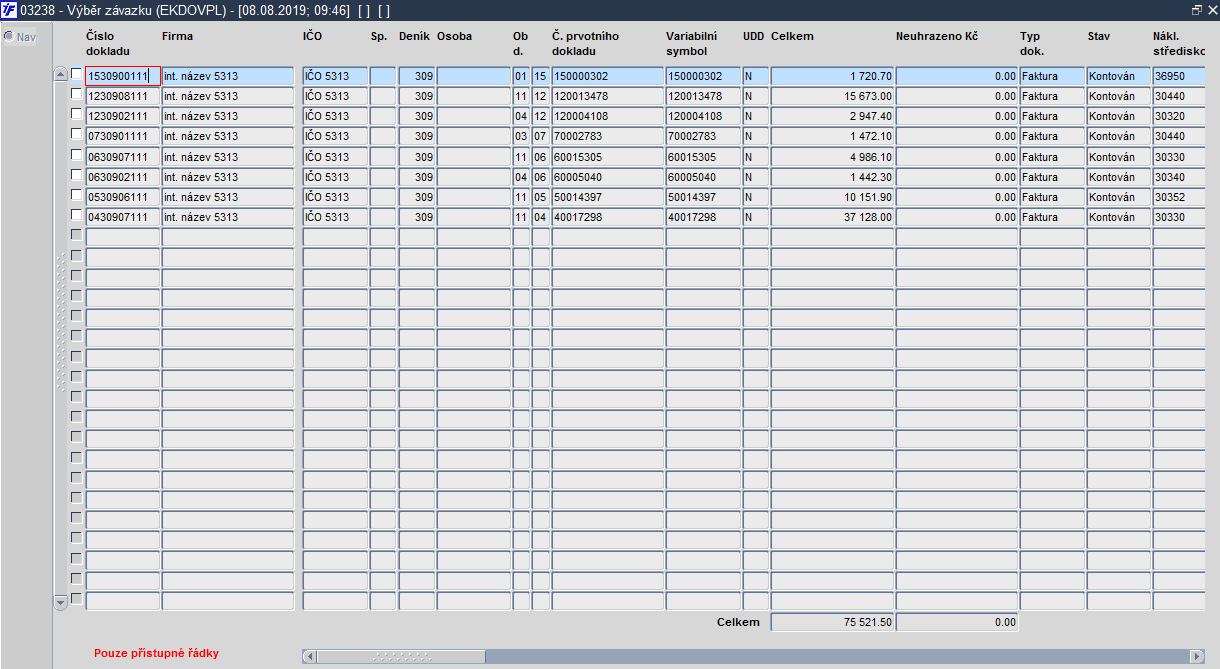This screenshot has height=669, width=1220.
Task: Select the prvotní doklad field 120013478
Action: point(607,96)
